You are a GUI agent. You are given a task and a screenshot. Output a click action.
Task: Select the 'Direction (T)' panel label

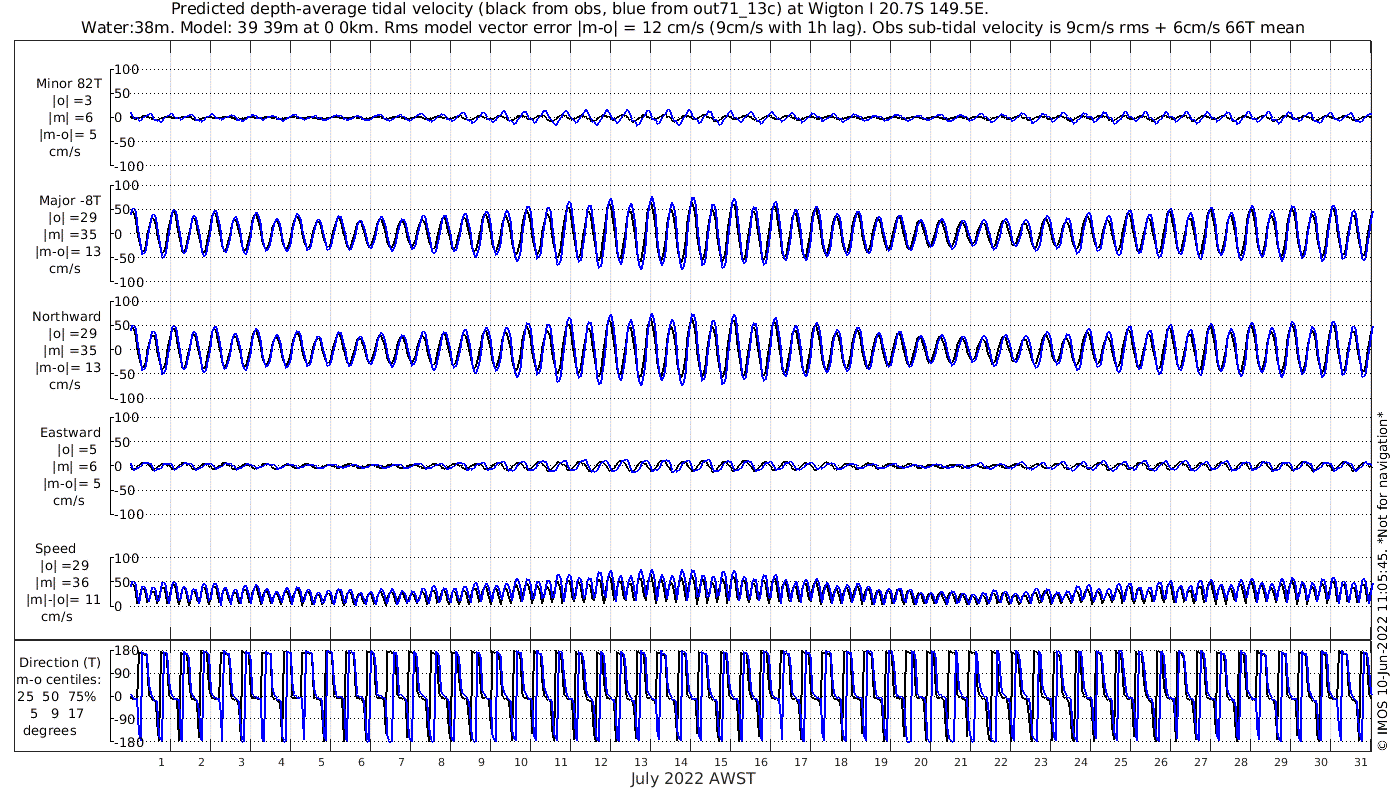coord(62,662)
